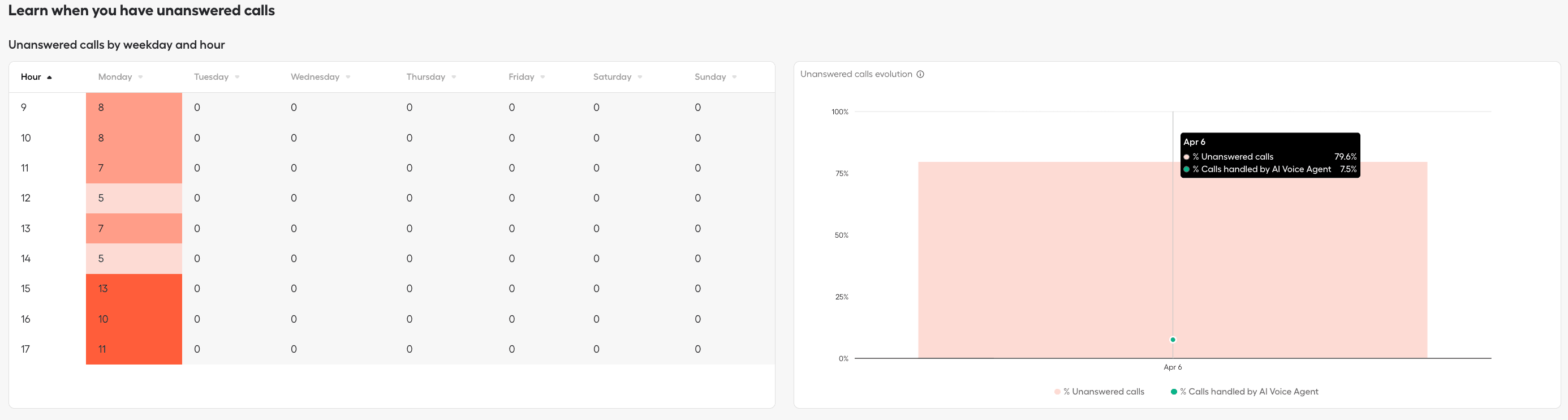Click the Thursday column sort arrow
This screenshot has height=420, width=1568.
pyautogui.click(x=454, y=78)
